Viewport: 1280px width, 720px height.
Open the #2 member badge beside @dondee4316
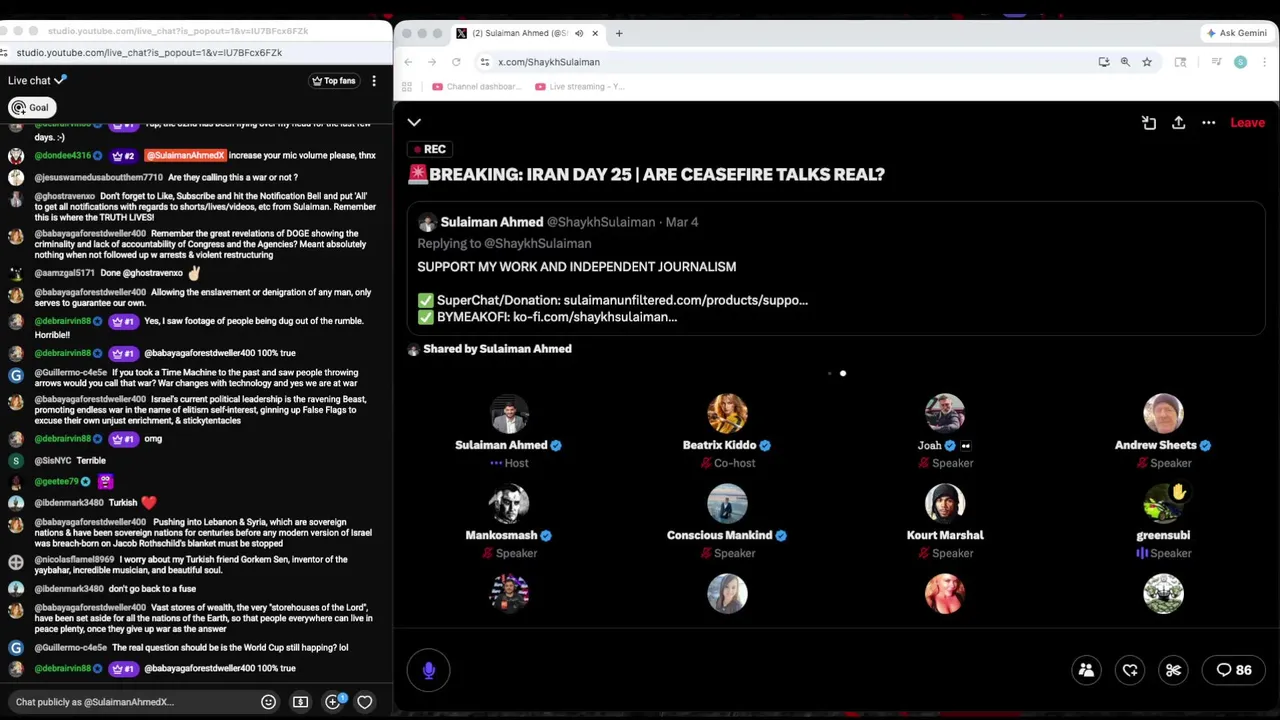122,156
